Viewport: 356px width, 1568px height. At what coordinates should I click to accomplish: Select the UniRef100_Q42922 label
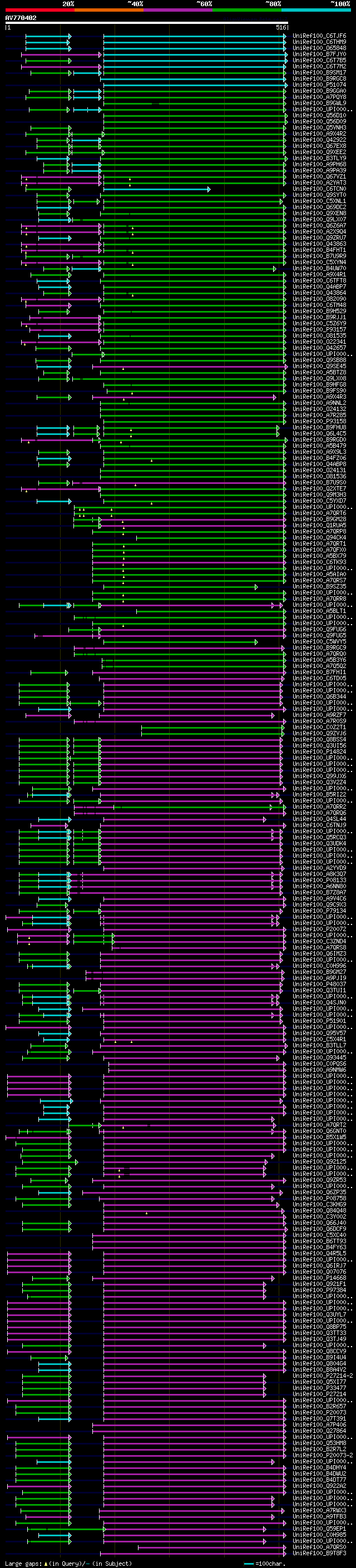tap(319, 140)
